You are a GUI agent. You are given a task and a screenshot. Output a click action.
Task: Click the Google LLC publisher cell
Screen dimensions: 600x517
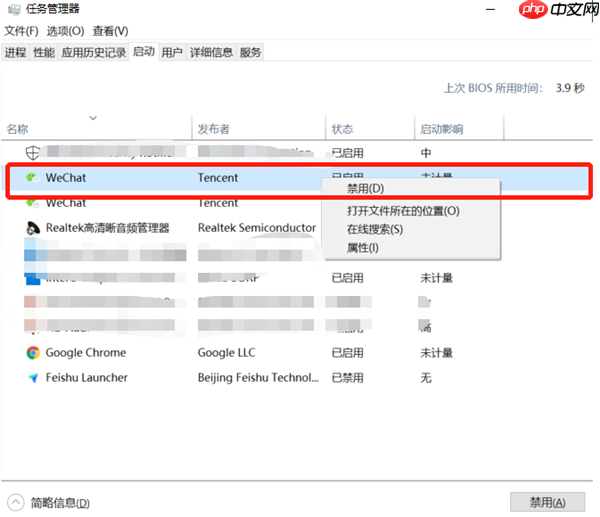(x=227, y=353)
